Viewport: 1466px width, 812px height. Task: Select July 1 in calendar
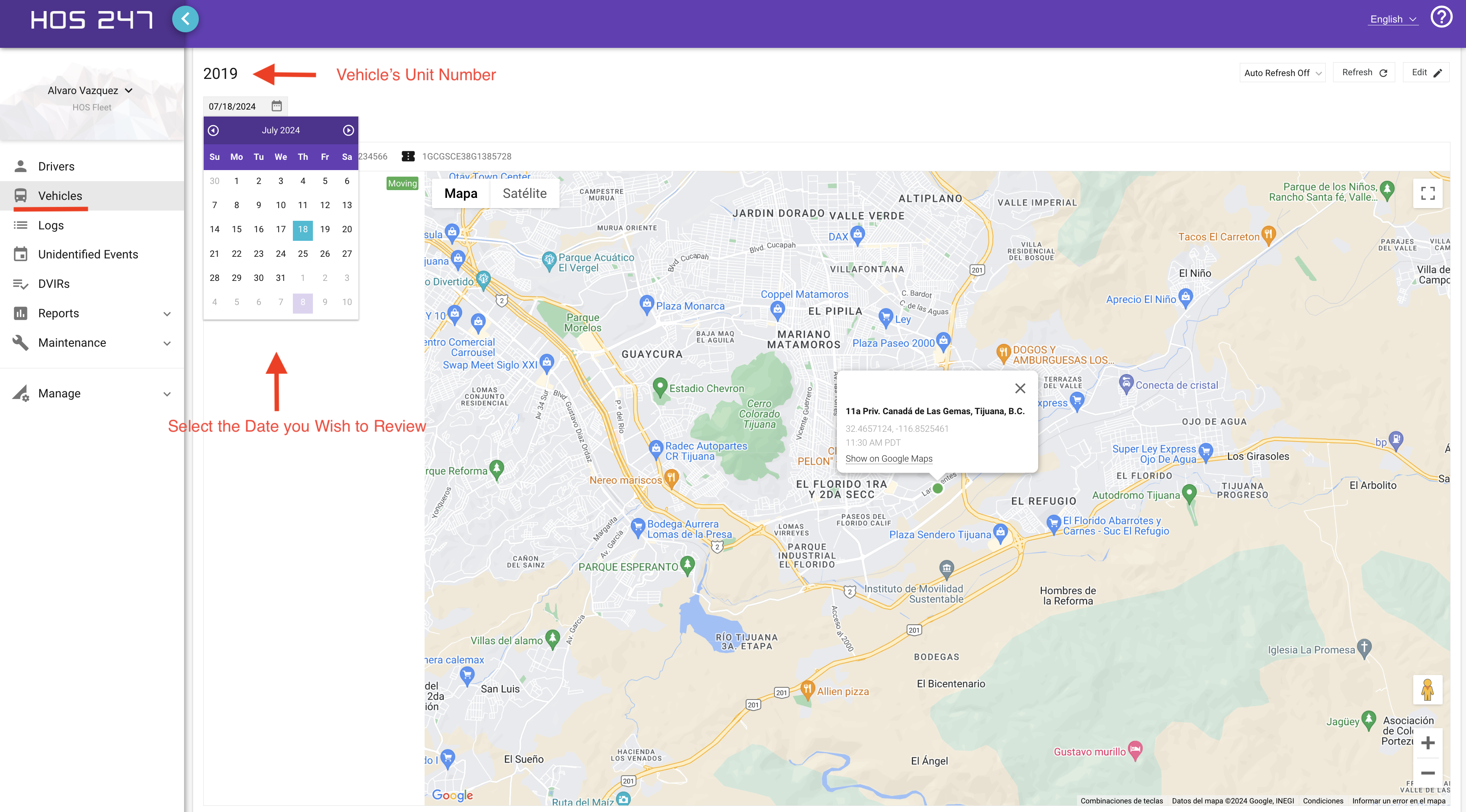237,181
